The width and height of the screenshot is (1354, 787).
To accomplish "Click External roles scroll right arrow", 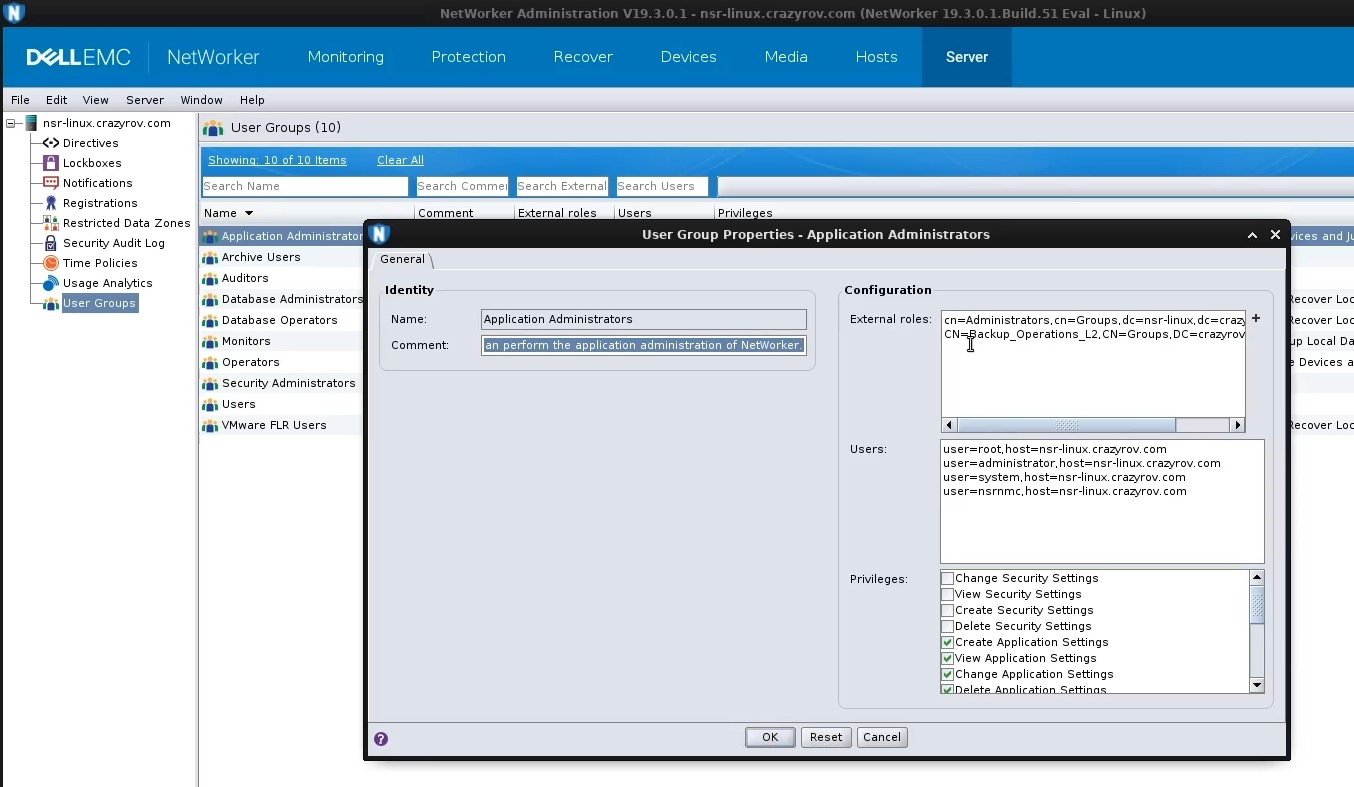I will click(1237, 425).
